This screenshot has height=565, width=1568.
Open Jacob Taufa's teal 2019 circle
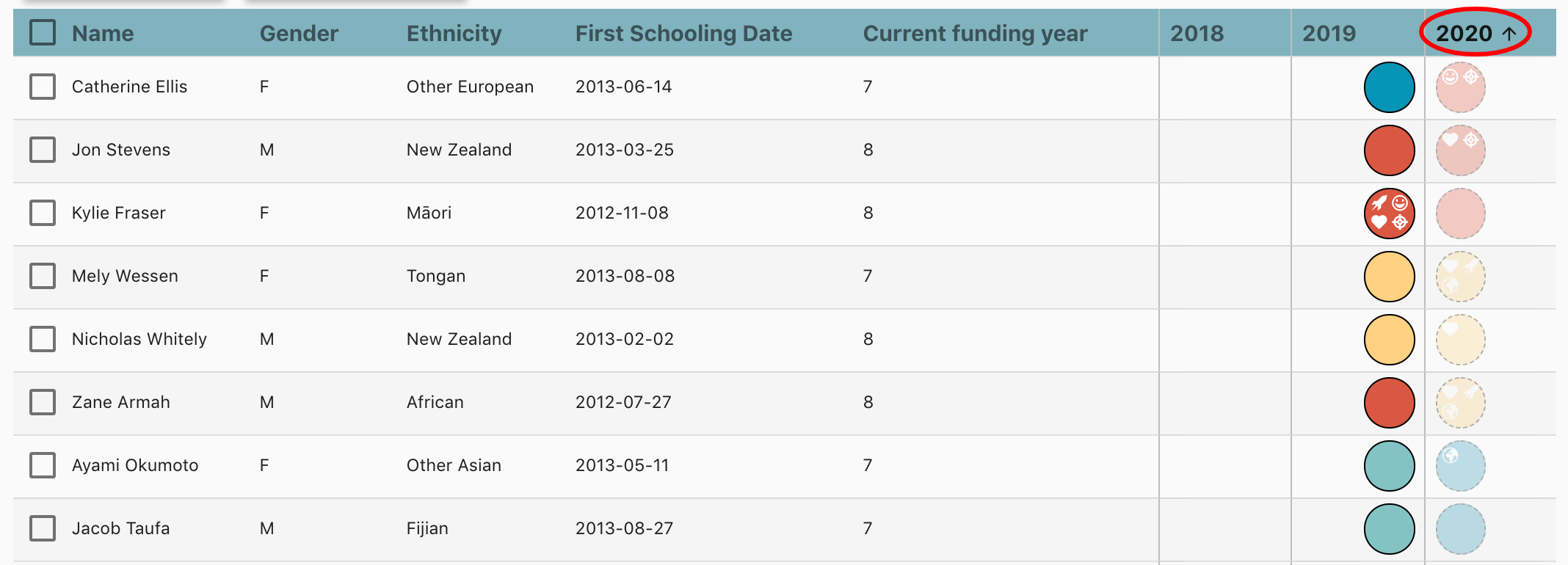click(1389, 529)
